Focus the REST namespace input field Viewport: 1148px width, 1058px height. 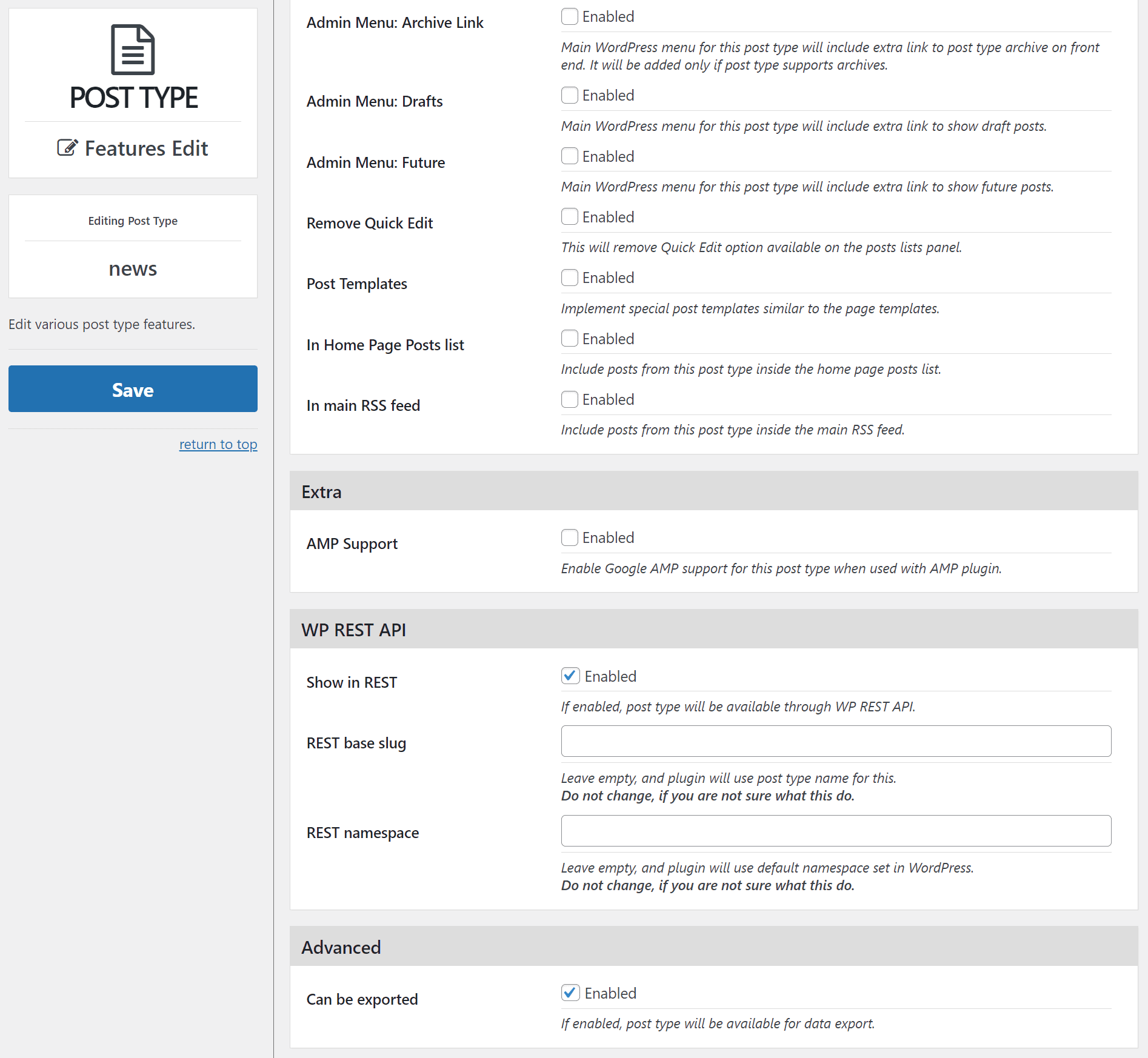coord(836,831)
